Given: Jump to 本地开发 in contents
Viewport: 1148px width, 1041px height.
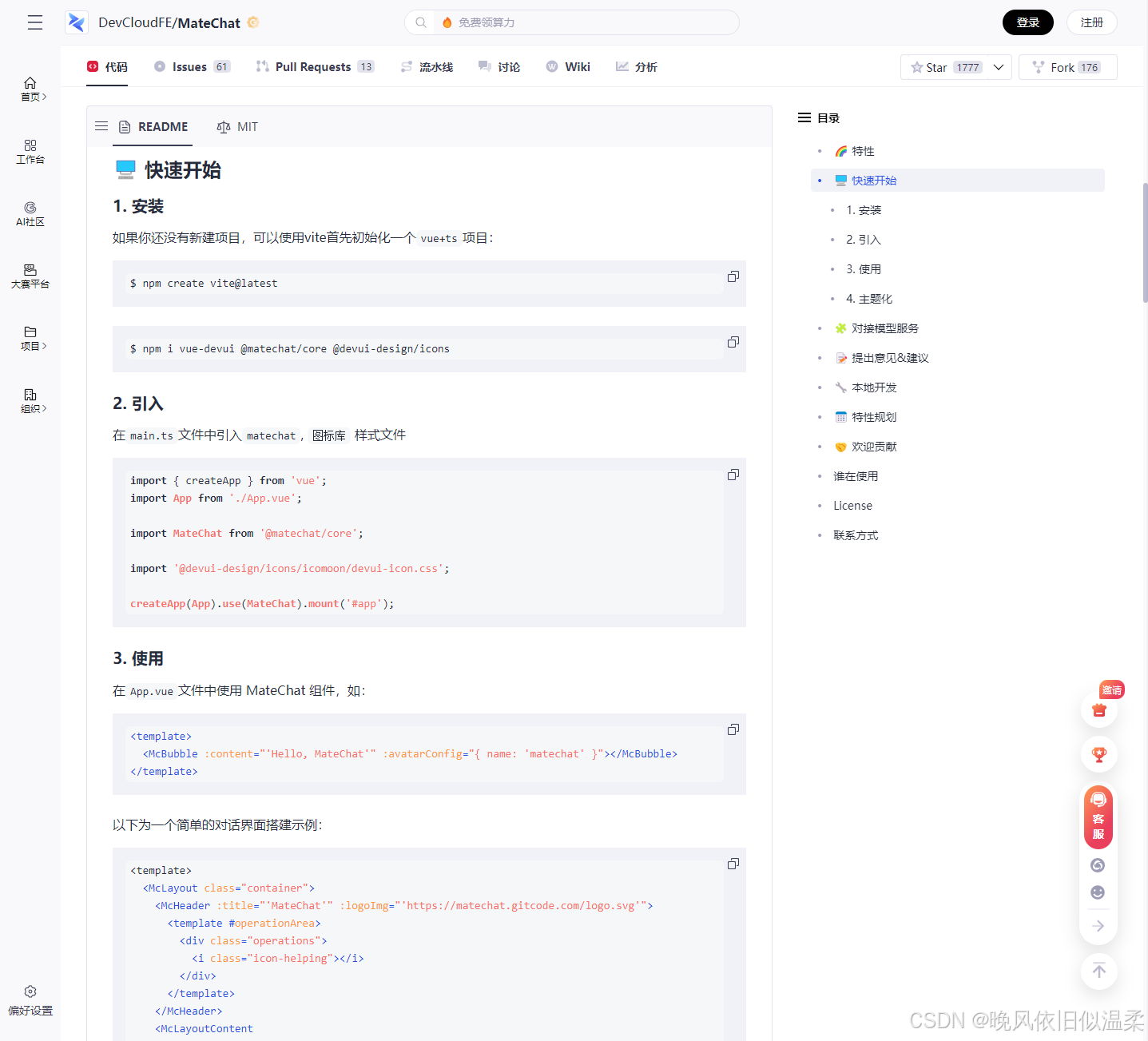Looking at the screenshot, I should pyautogui.click(x=865, y=387).
